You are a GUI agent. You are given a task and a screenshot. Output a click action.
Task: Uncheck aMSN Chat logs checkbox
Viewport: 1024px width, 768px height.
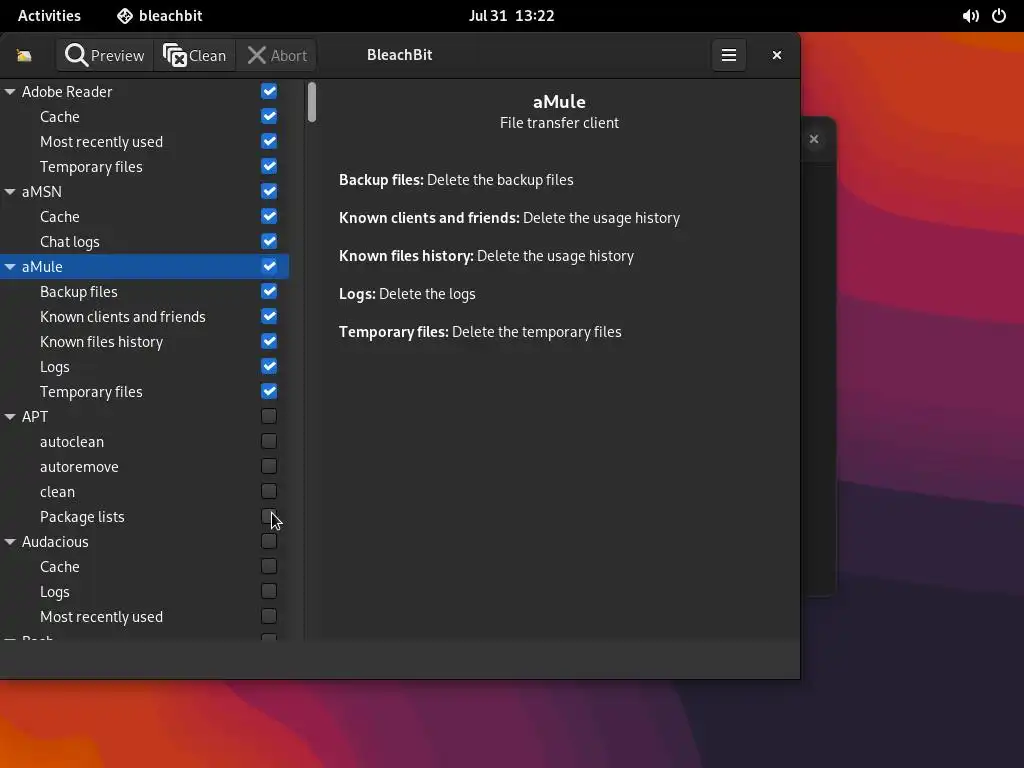(x=269, y=241)
